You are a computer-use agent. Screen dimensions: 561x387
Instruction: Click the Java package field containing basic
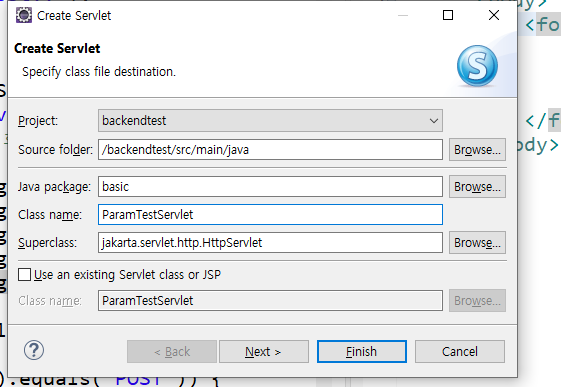click(x=270, y=186)
